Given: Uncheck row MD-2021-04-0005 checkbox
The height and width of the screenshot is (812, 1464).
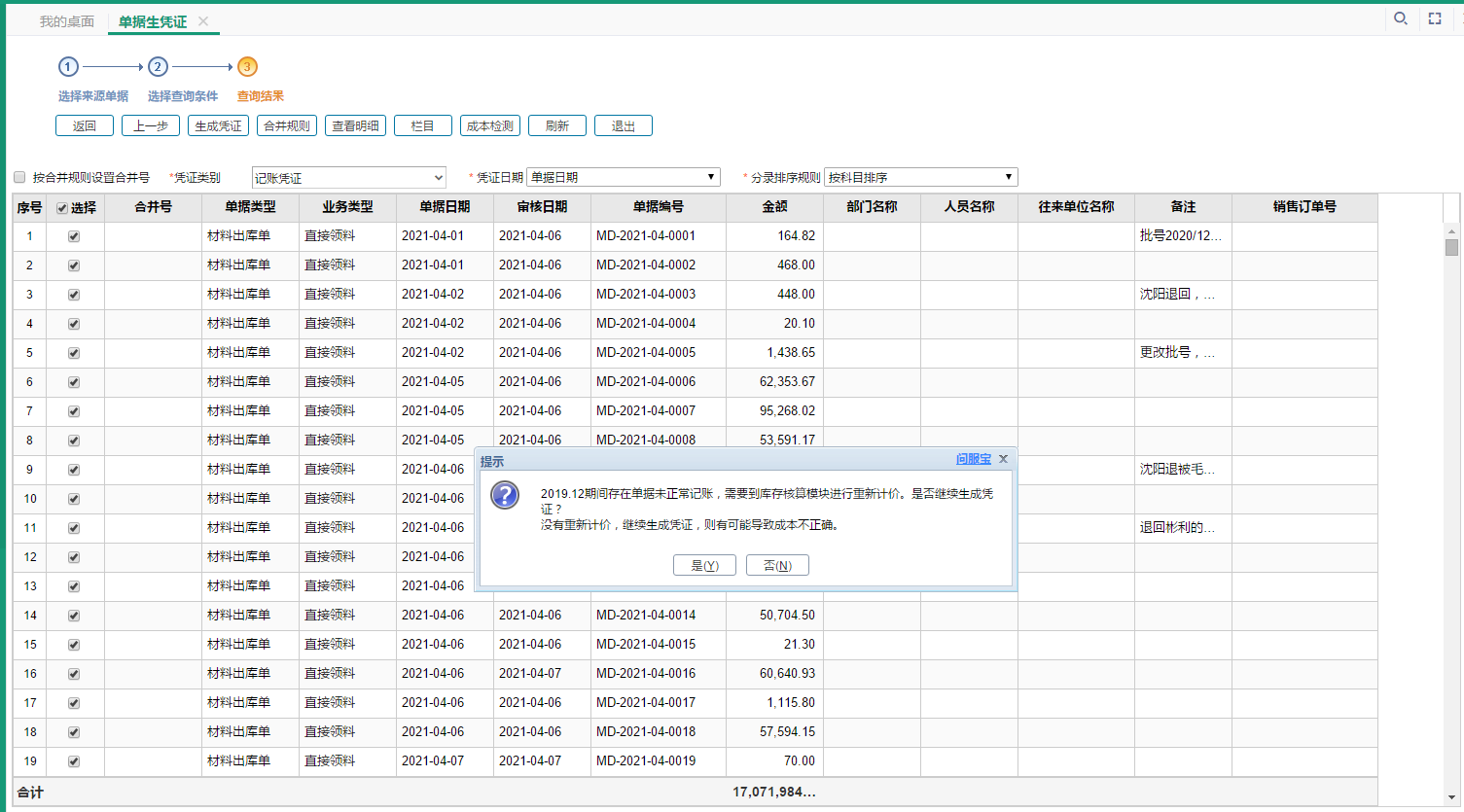Looking at the screenshot, I should [x=74, y=353].
